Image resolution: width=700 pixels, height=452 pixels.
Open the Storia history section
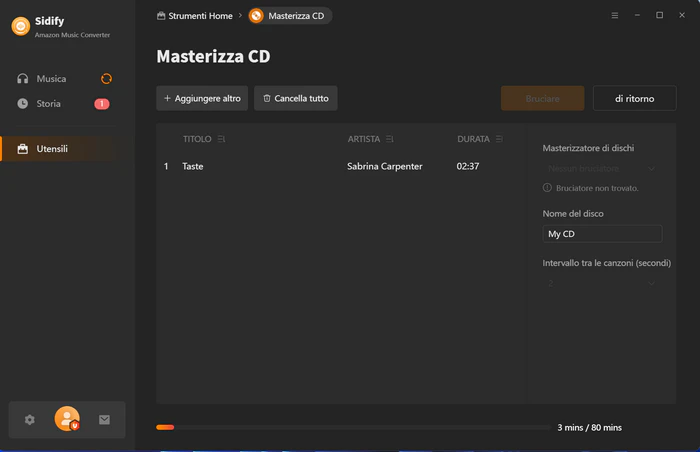coord(48,104)
